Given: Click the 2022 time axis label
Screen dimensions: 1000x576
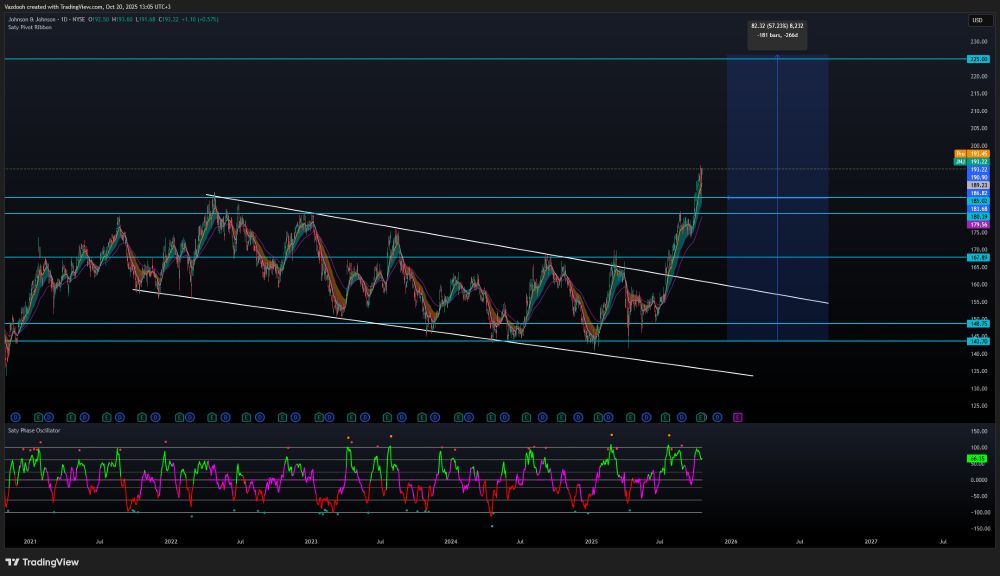Looking at the screenshot, I should click(x=171, y=542).
